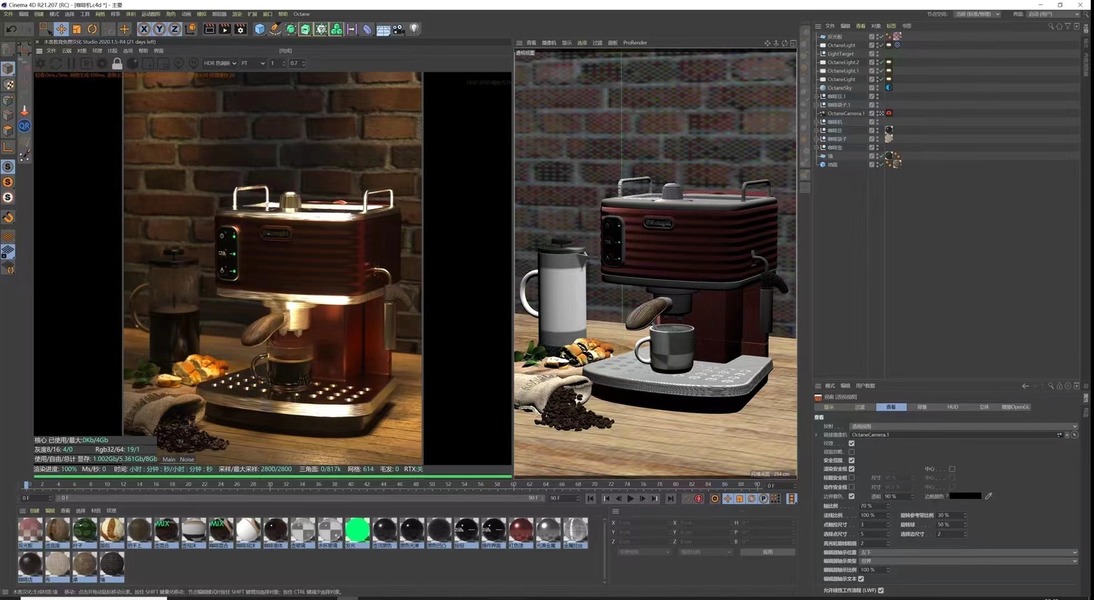Select OctaneCamera.1 in Object Manager
The height and width of the screenshot is (600, 1094).
coord(846,113)
